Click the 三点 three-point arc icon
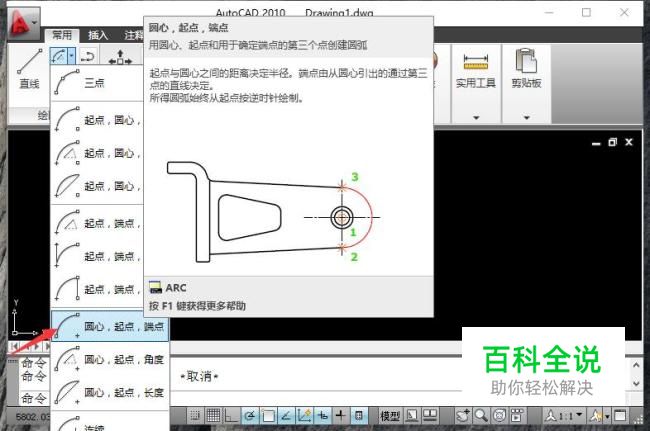The image size is (650, 431). 66,83
